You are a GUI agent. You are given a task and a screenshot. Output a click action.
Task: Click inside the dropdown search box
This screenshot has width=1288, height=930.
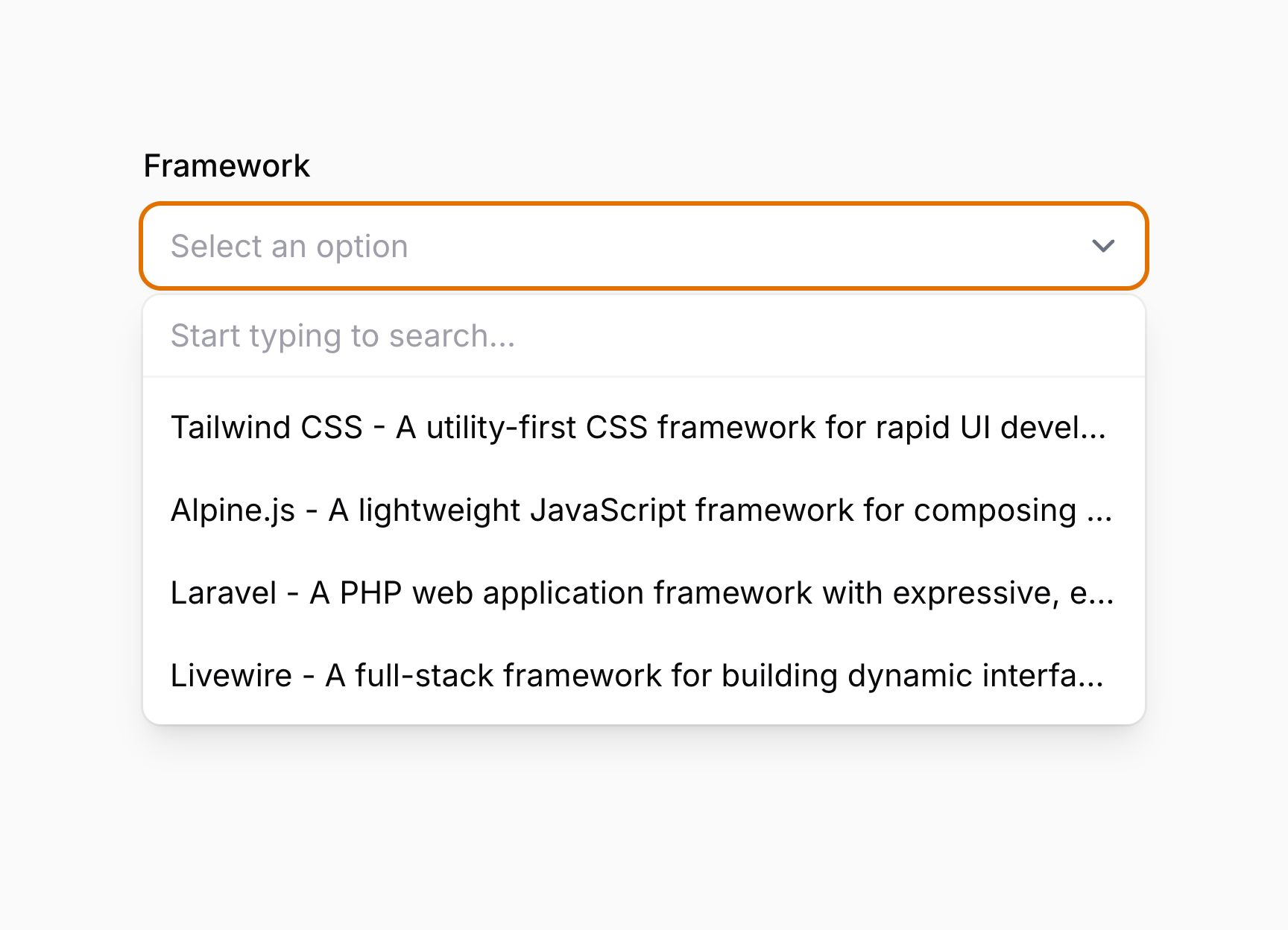644,336
